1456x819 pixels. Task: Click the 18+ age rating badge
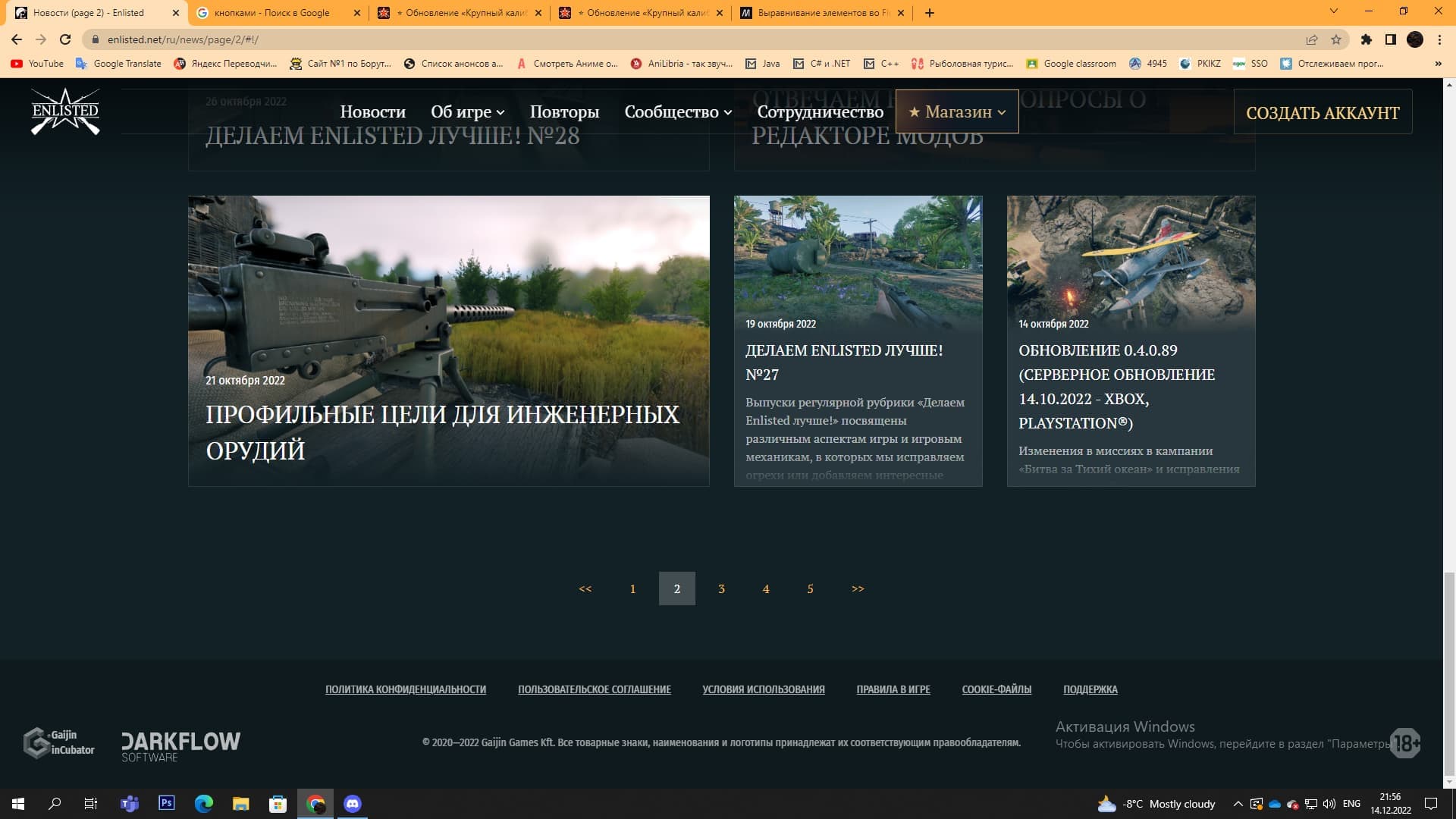[x=1405, y=742]
